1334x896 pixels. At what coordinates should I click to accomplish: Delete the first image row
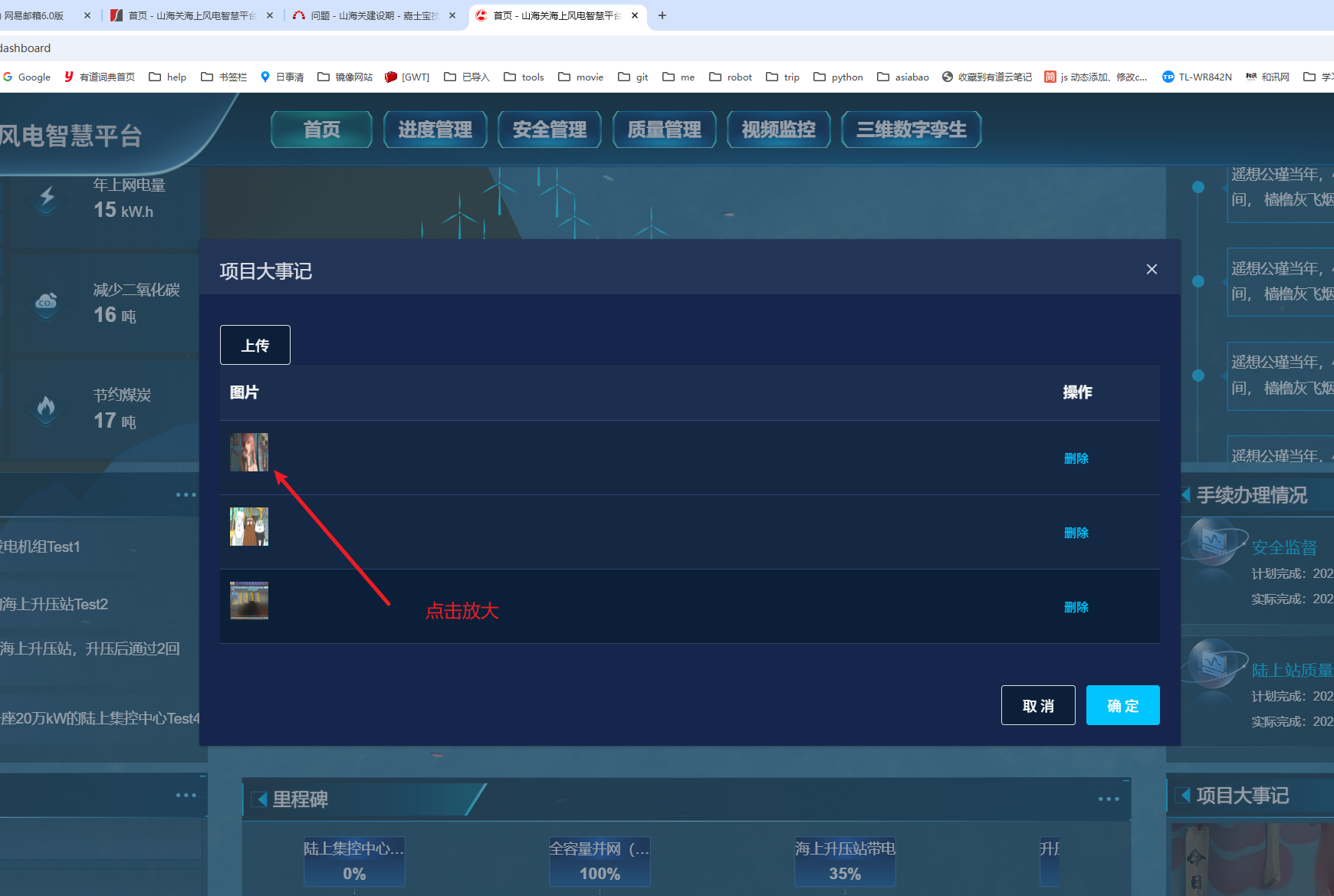1076,458
